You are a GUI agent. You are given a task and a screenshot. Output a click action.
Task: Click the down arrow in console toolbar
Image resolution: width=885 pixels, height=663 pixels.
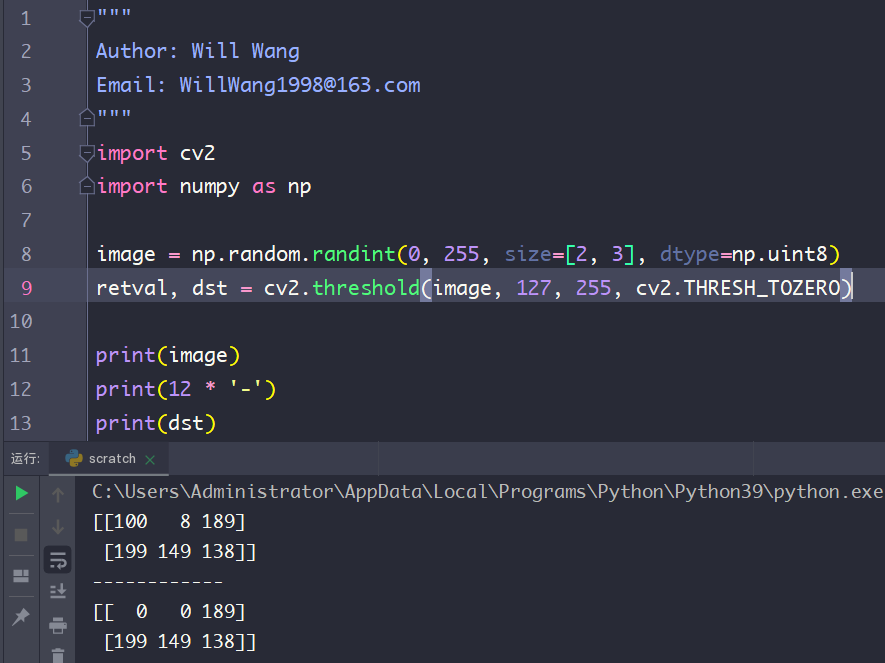(x=58, y=527)
